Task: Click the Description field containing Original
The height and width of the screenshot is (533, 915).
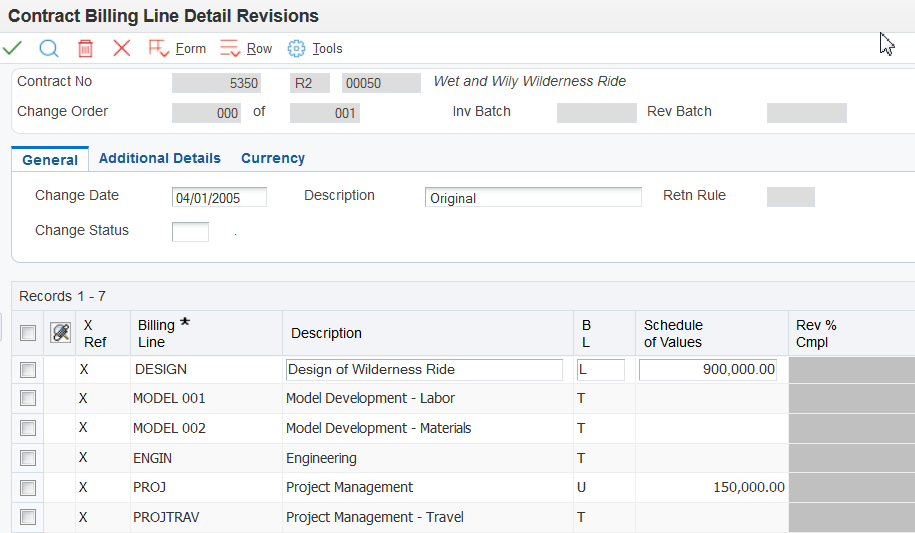Action: pyautogui.click(x=533, y=197)
